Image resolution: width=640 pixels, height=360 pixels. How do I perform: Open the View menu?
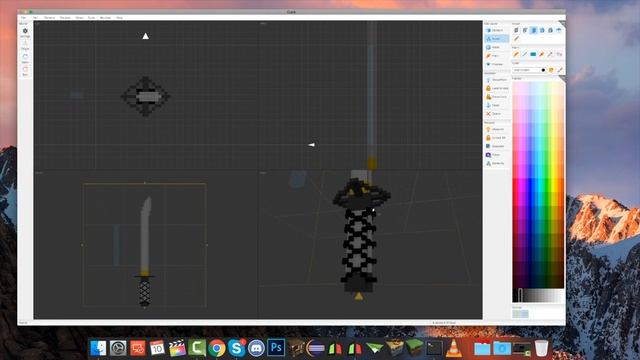coord(79,18)
